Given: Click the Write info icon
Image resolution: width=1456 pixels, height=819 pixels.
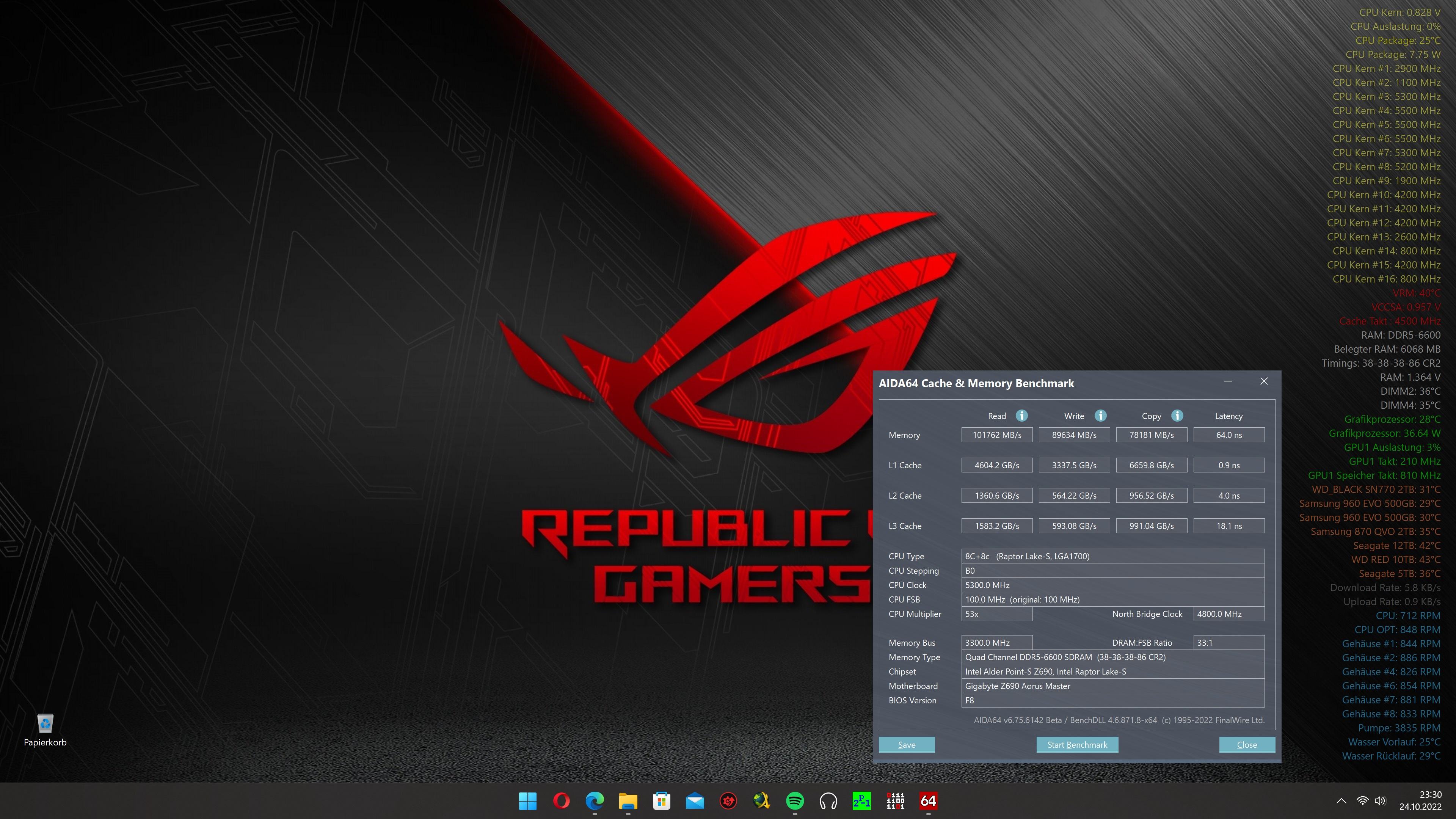Looking at the screenshot, I should 1100,416.
